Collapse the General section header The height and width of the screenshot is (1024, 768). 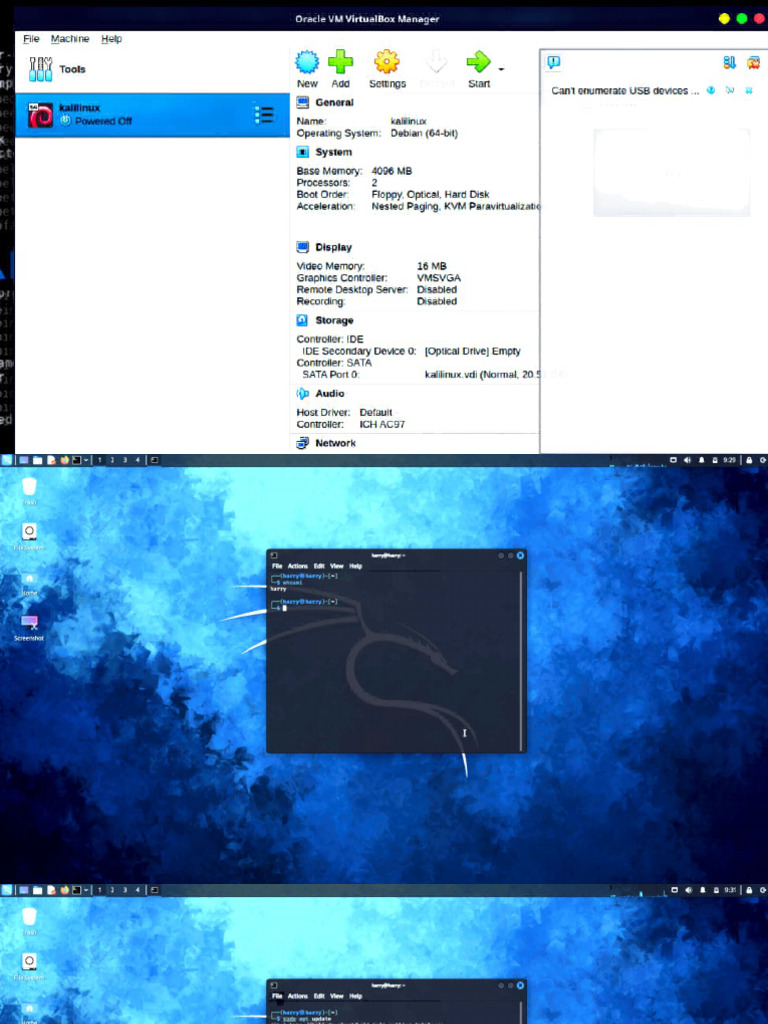pos(333,102)
